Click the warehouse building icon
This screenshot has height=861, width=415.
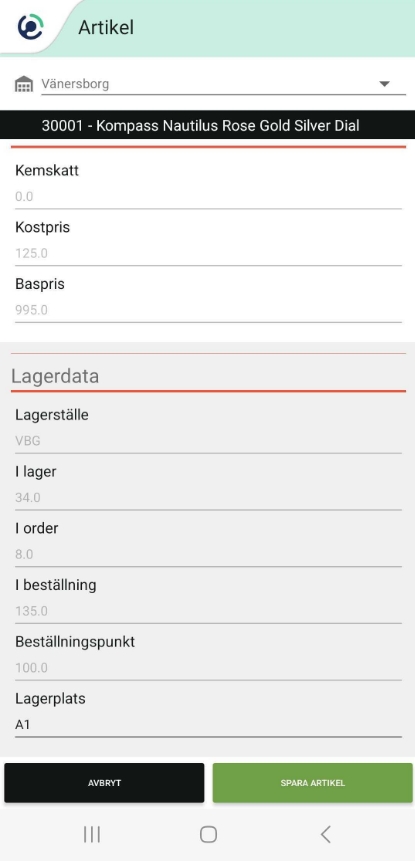(24, 84)
